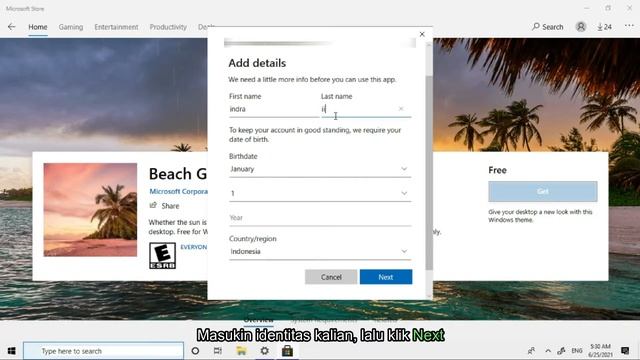Click the Get button

(542, 191)
